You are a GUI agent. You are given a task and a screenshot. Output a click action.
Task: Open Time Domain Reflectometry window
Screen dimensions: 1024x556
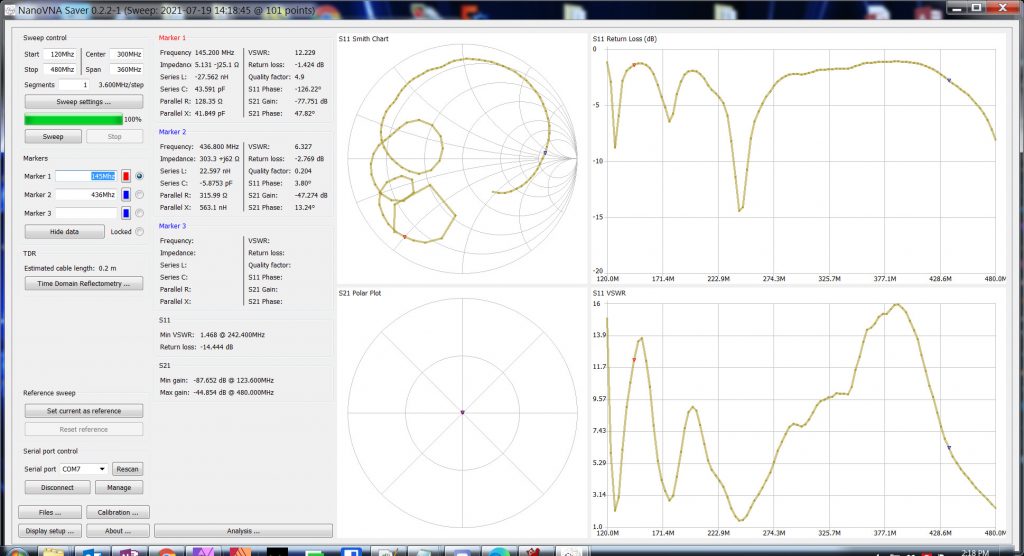[x=84, y=283]
